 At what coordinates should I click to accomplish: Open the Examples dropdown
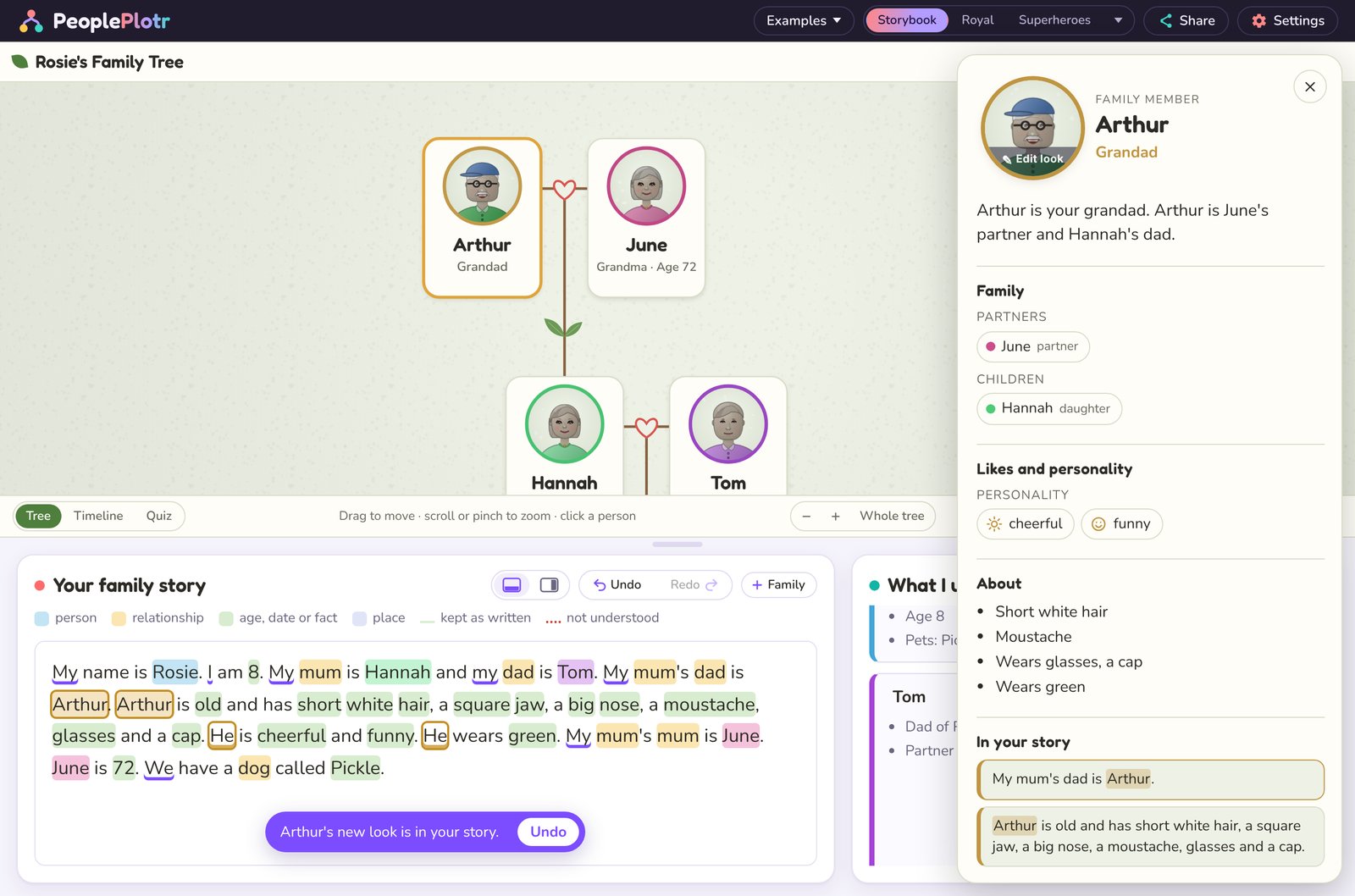(804, 20)
